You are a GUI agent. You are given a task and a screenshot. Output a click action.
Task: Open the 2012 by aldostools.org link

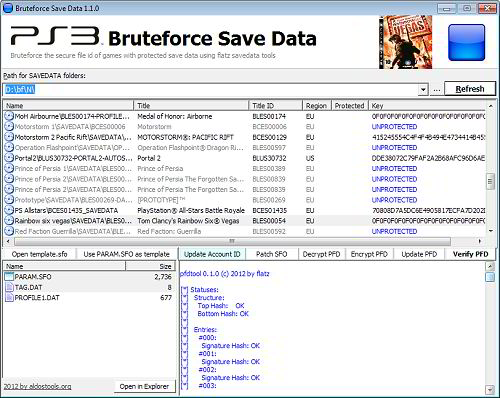tap(37, 386)
